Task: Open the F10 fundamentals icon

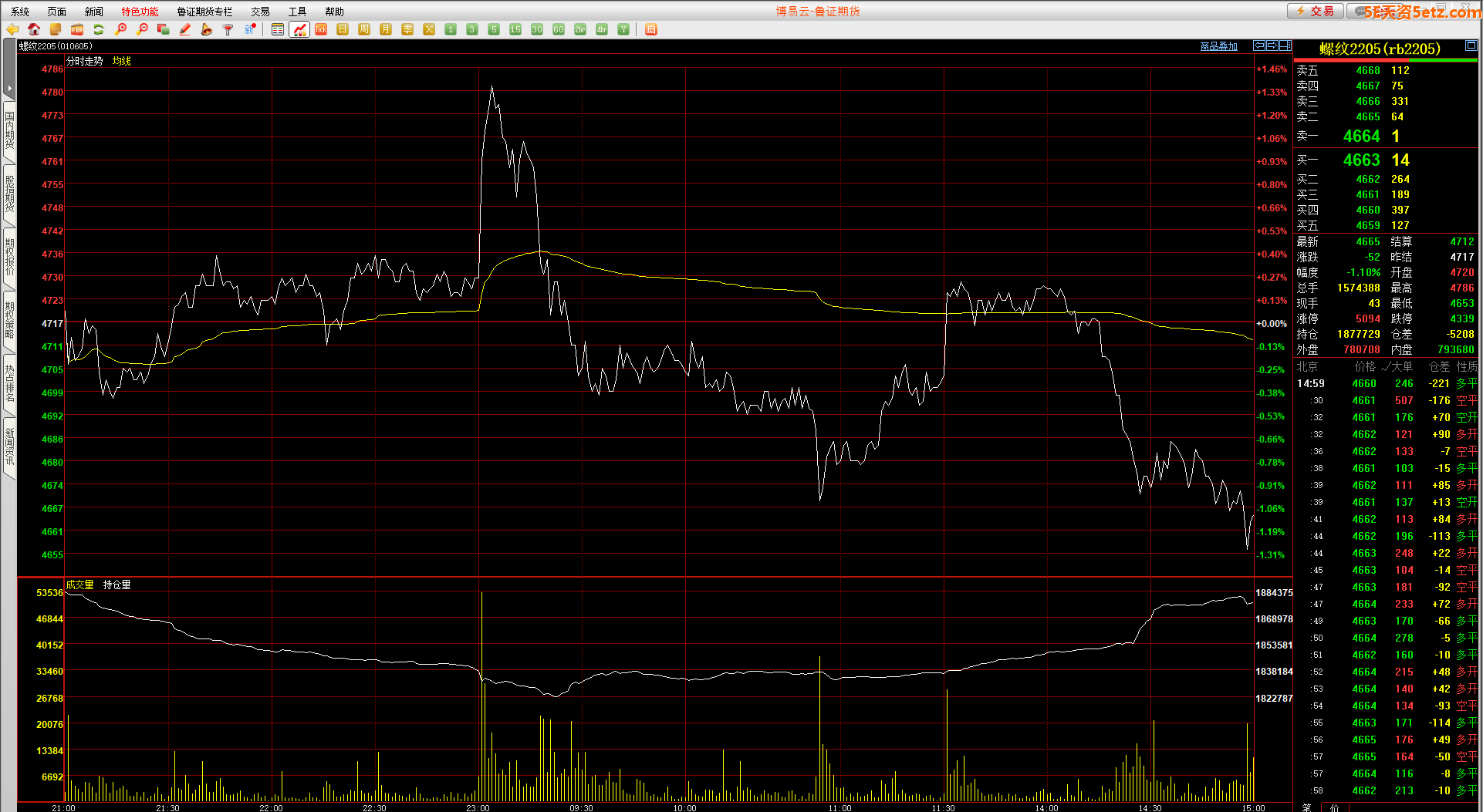Action: [77, 29]
